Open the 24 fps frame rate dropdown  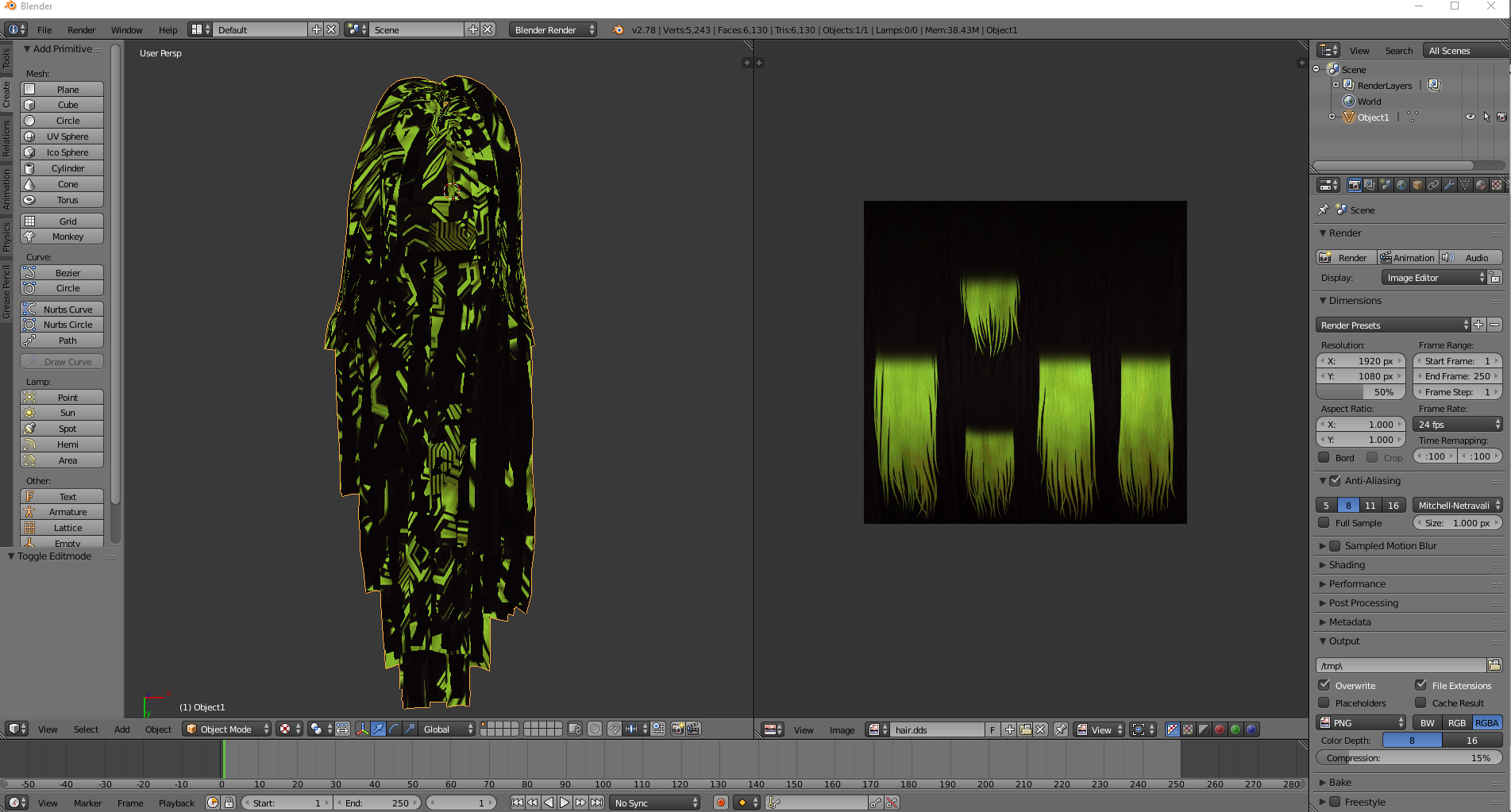[x=1458, y=424]
